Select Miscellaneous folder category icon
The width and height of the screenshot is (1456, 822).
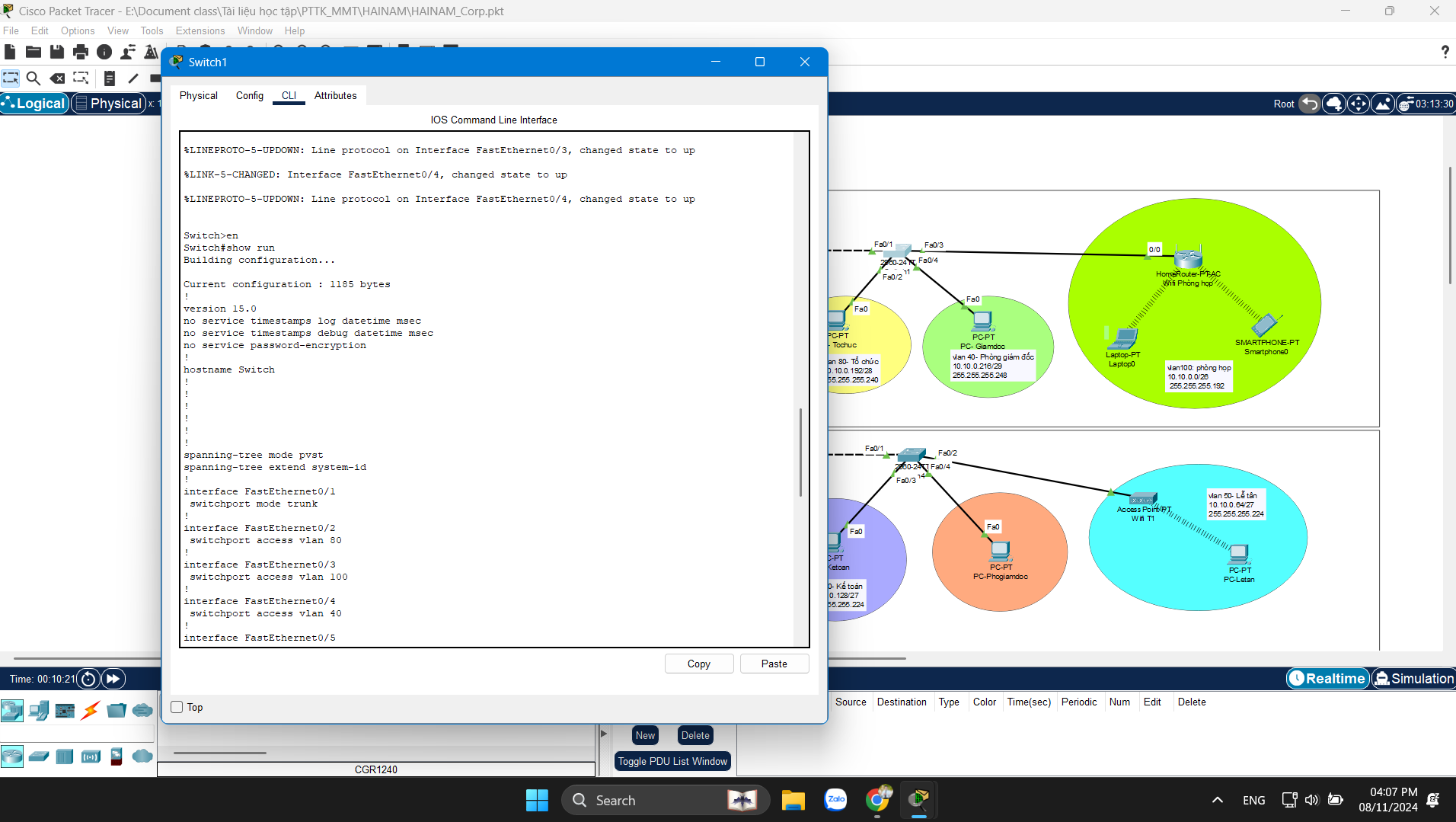117,711
